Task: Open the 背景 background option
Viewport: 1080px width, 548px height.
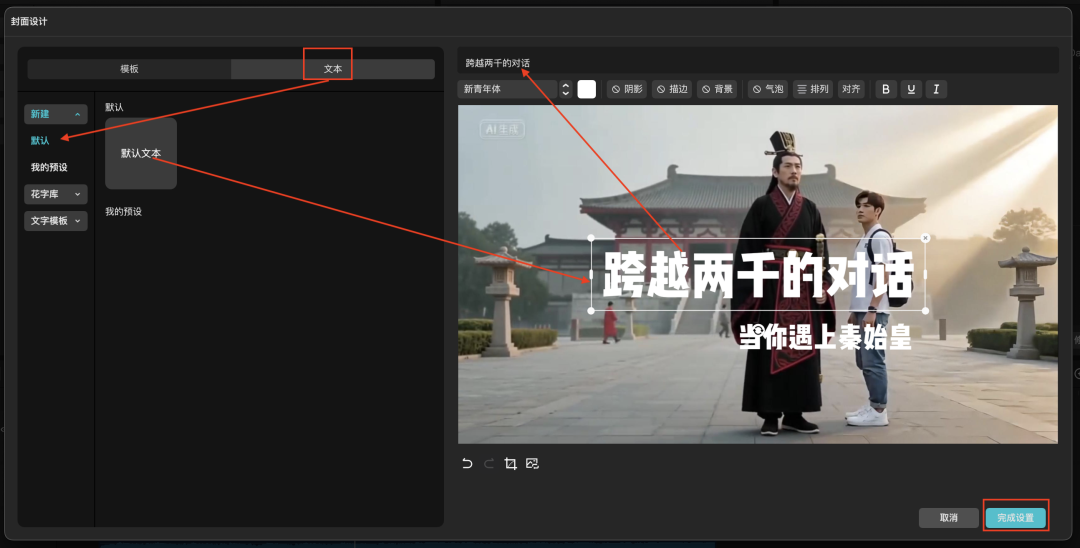Action: click(x=717, y=89)
